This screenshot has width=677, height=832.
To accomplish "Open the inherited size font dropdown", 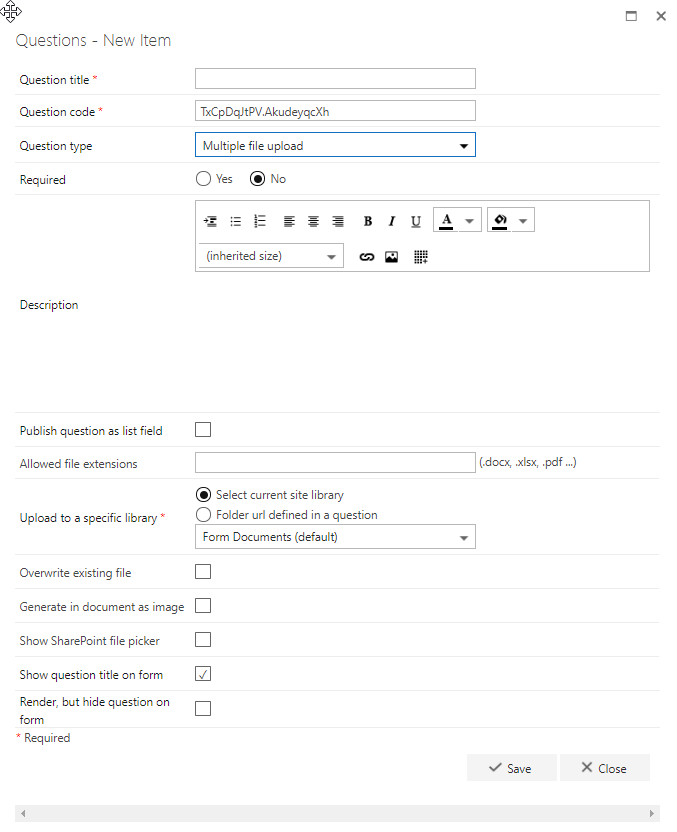I will (271, 256).
